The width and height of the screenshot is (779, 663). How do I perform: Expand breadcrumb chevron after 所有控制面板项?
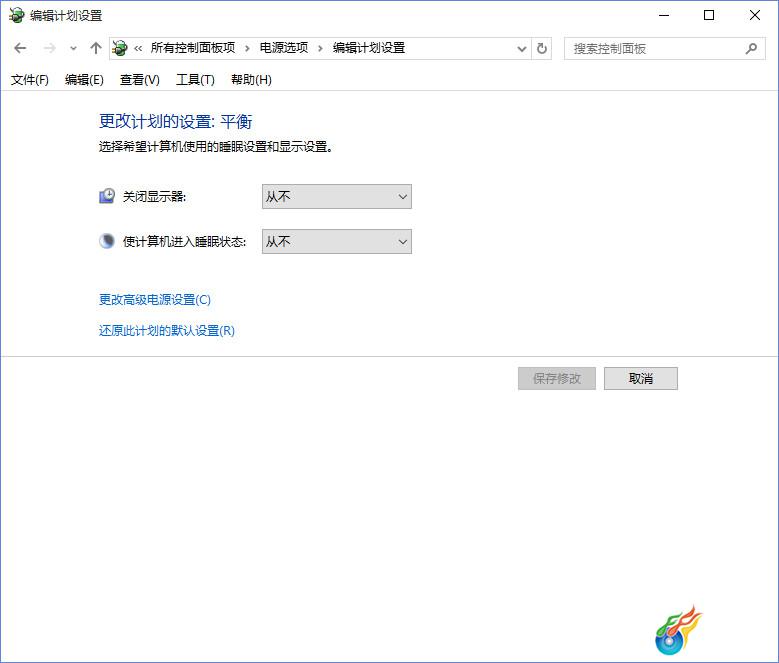coord(247,49)
